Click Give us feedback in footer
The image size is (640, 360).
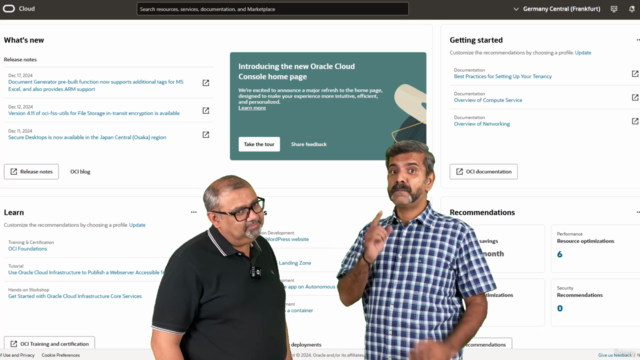tap(615, 355)
